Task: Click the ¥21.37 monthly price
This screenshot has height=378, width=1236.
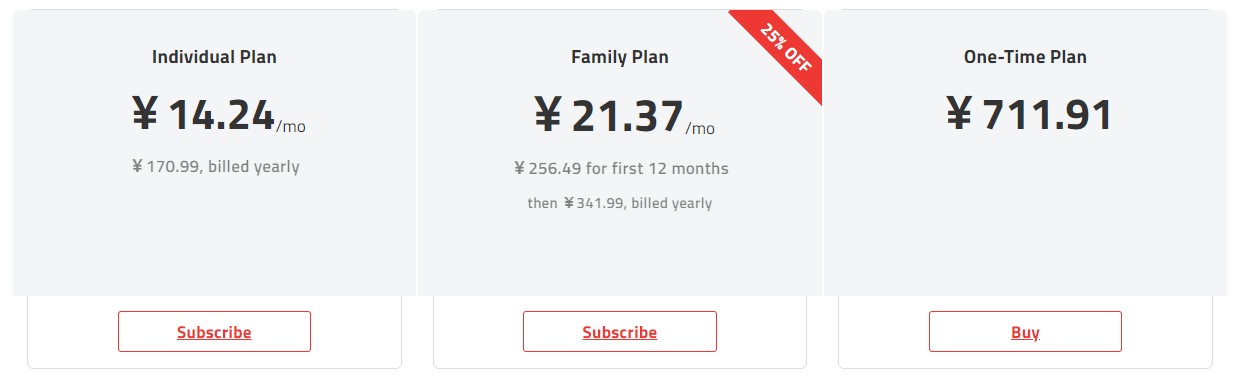Action: (608, 116)
